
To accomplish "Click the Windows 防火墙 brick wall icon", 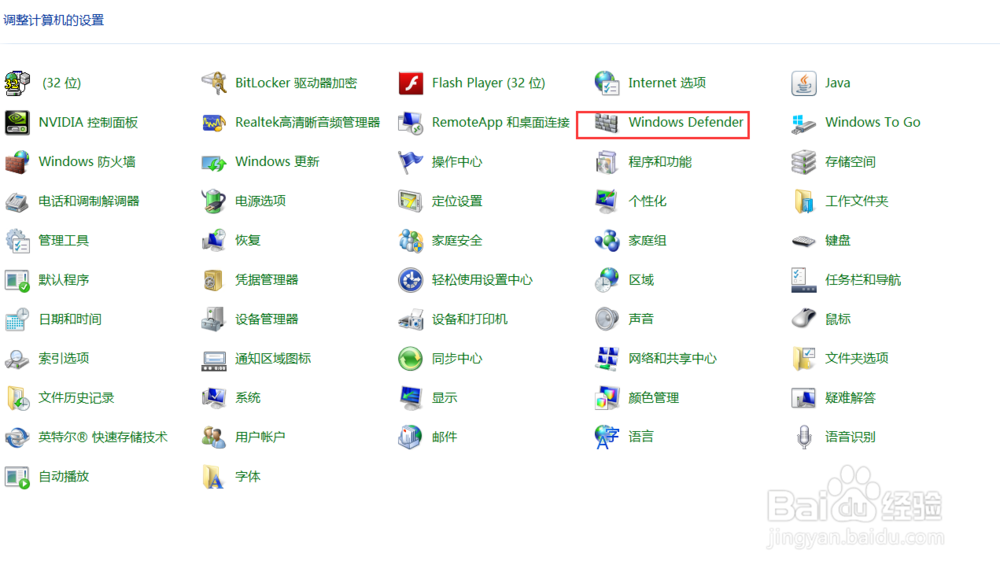I will pos(17,162).
